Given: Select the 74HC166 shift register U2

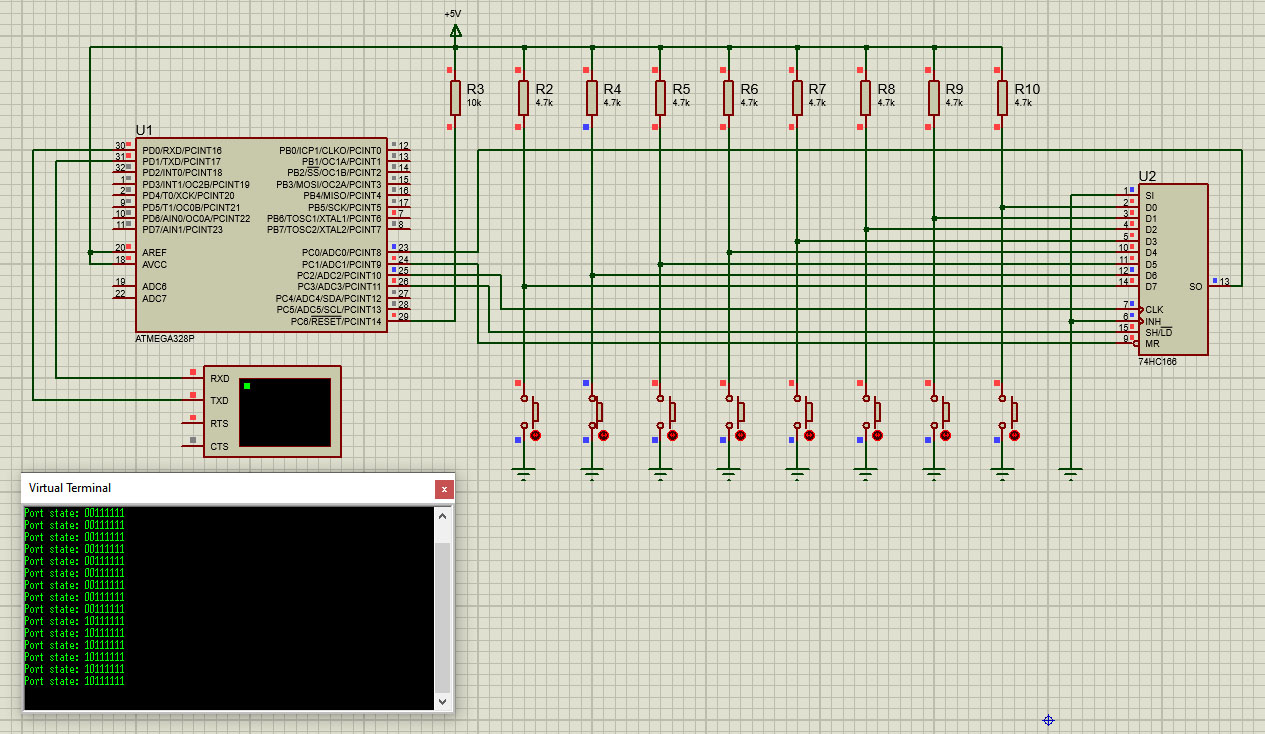Looking at the screenshot, I should 1172,268.
